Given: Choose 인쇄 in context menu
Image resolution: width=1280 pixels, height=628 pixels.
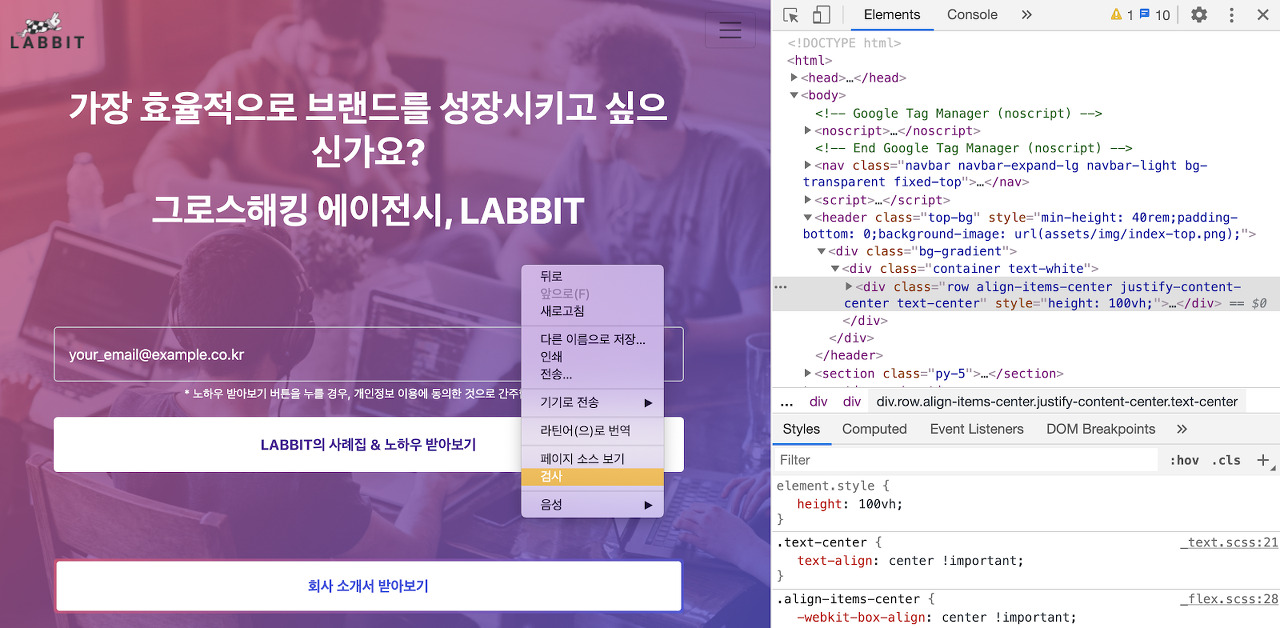Looking at the screenshot, I should coord(592,357).
